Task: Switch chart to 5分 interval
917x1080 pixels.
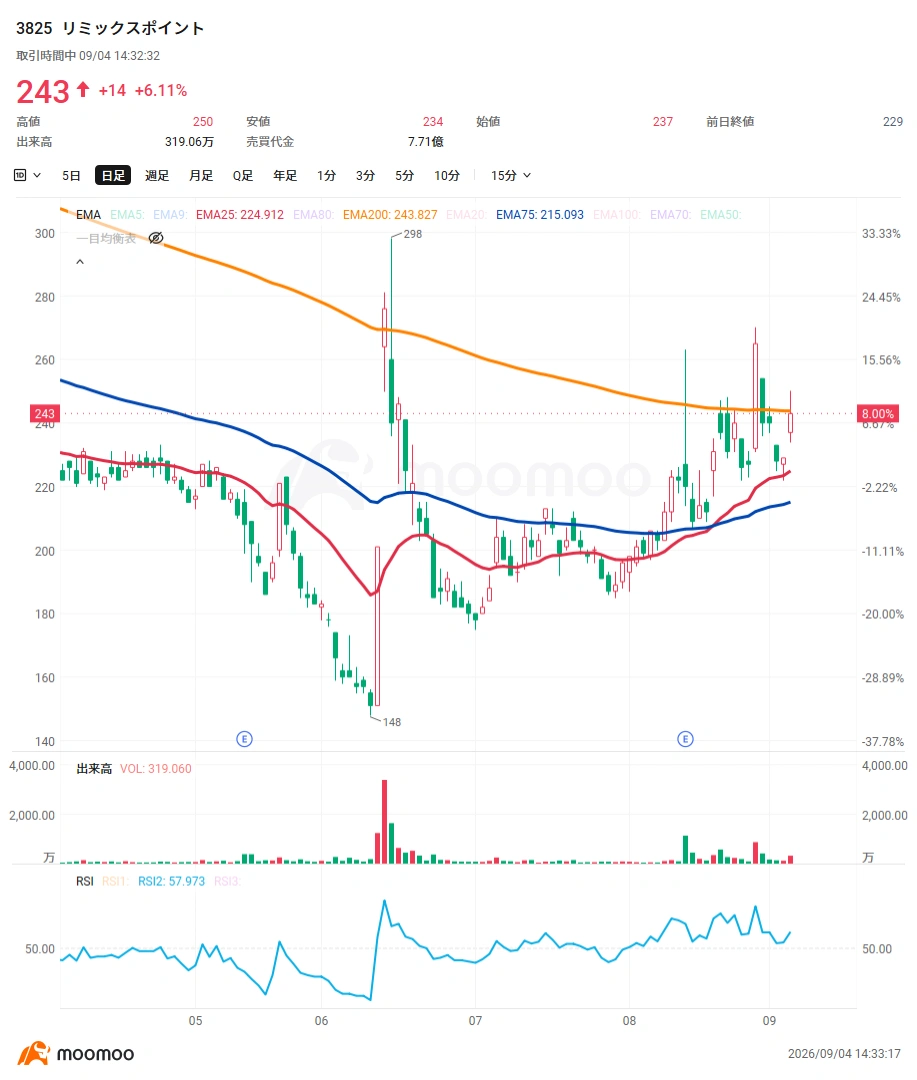Action: click(405, 176)
